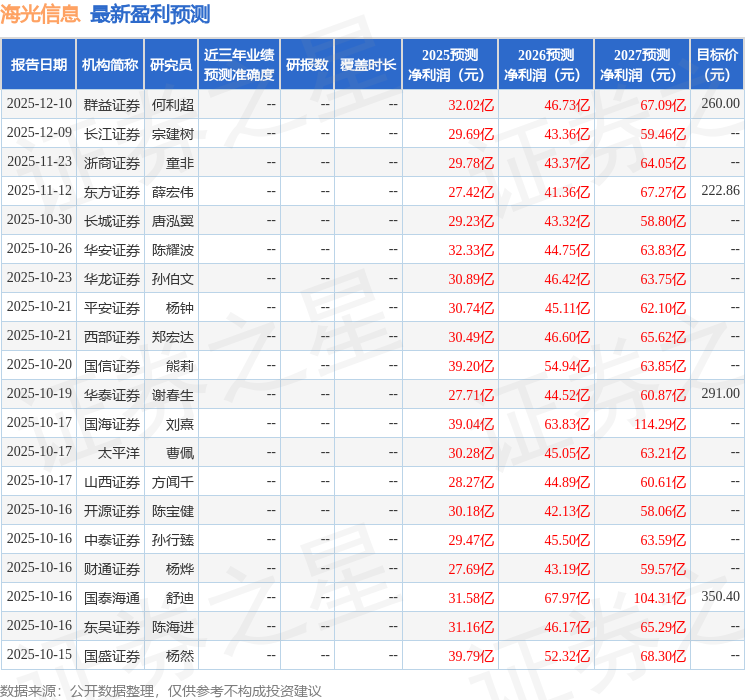This screenshot has width=745, height=700.
Task: Click the 近三年业绩预测准确度 column header
Action: 239,64
